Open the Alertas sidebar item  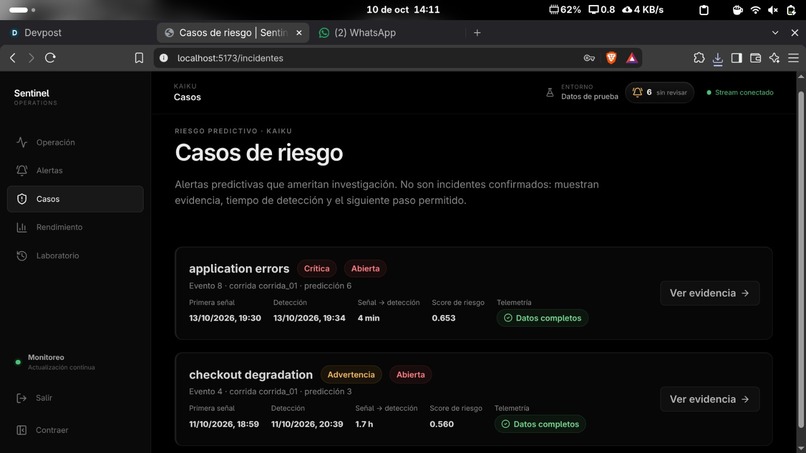coord(75,171)
